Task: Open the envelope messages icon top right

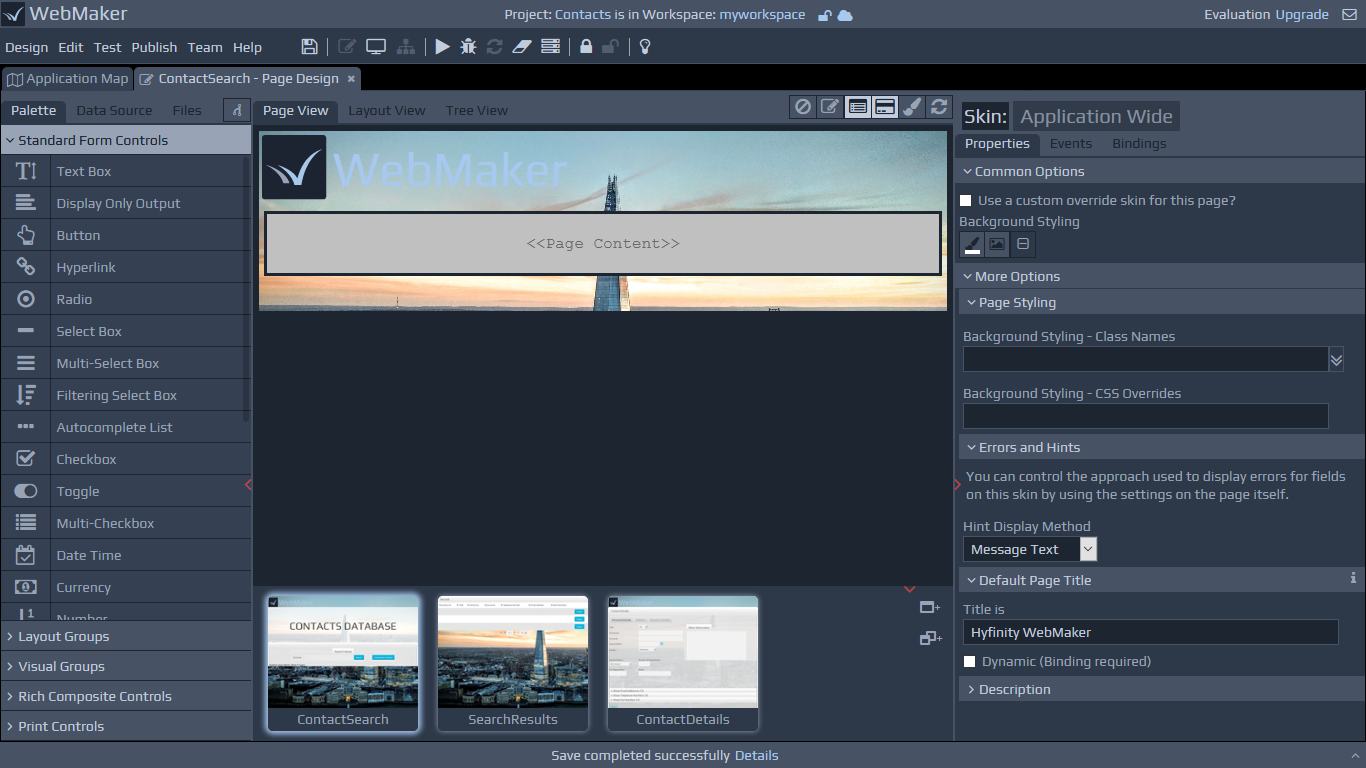Action: click(1349, 15)
